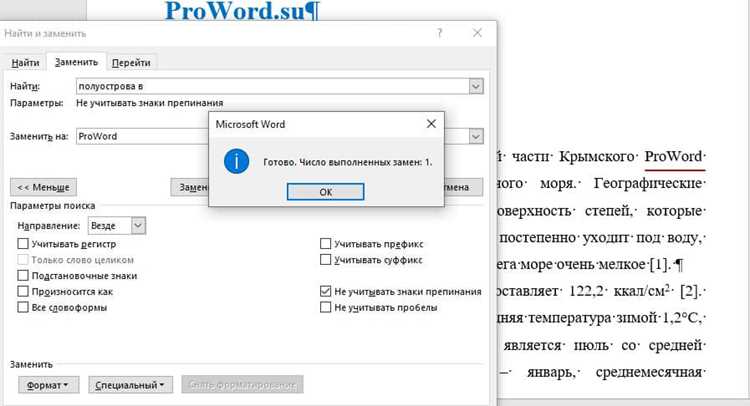Open the Специальный dropdown button

pos(130,385)
